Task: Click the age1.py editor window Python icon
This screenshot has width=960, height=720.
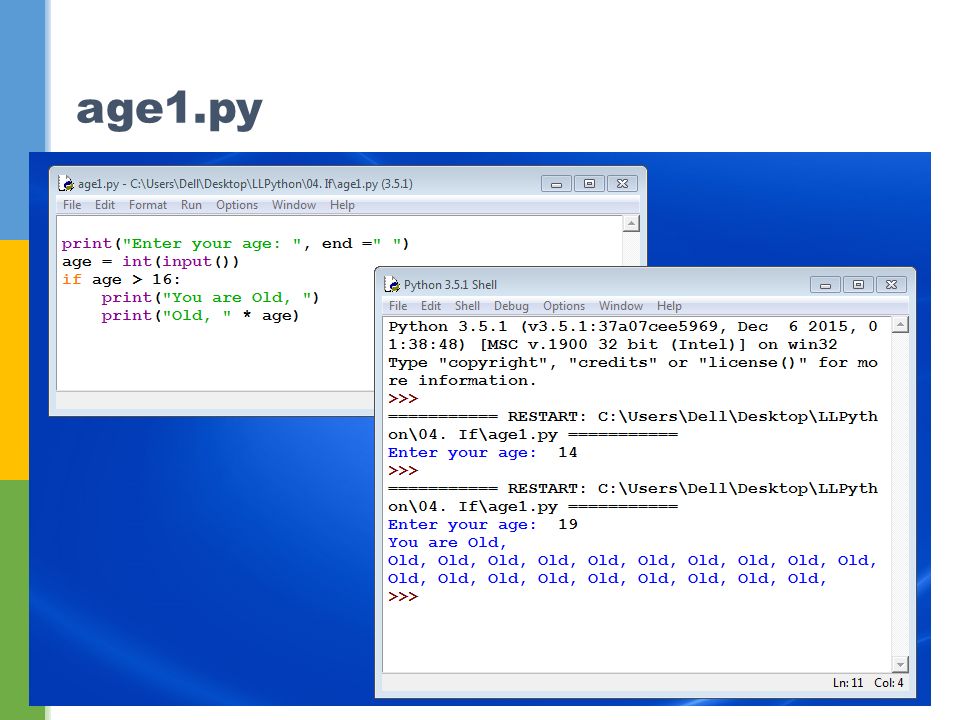Action: pos(66,183)
